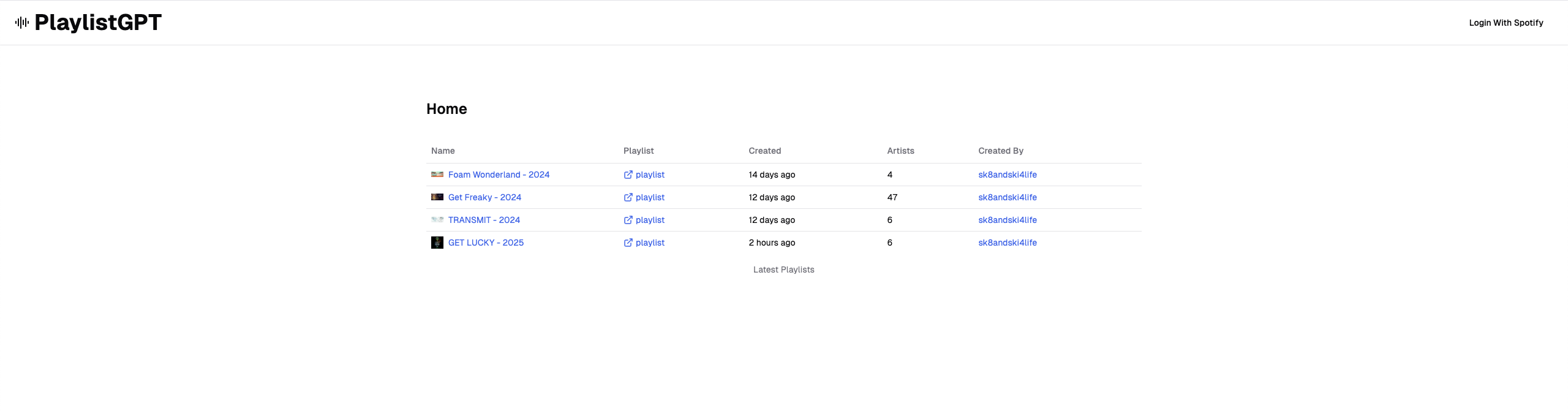This screenshot has height=411, width=1568.
Task: Open Get Freaky - 2024 link
Action: (484, 197)
